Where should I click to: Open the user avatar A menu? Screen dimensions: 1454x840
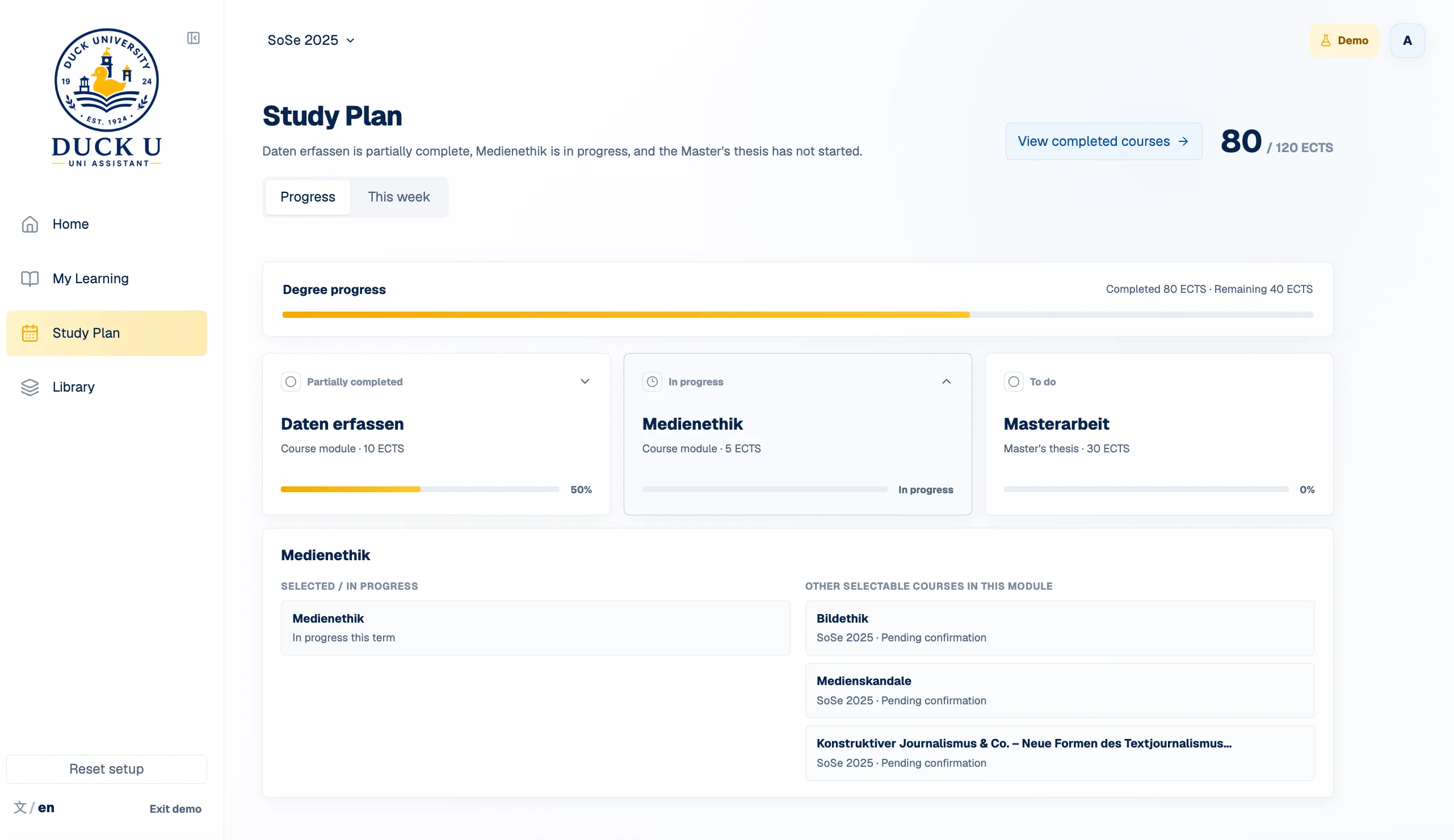click(1407, 40)
